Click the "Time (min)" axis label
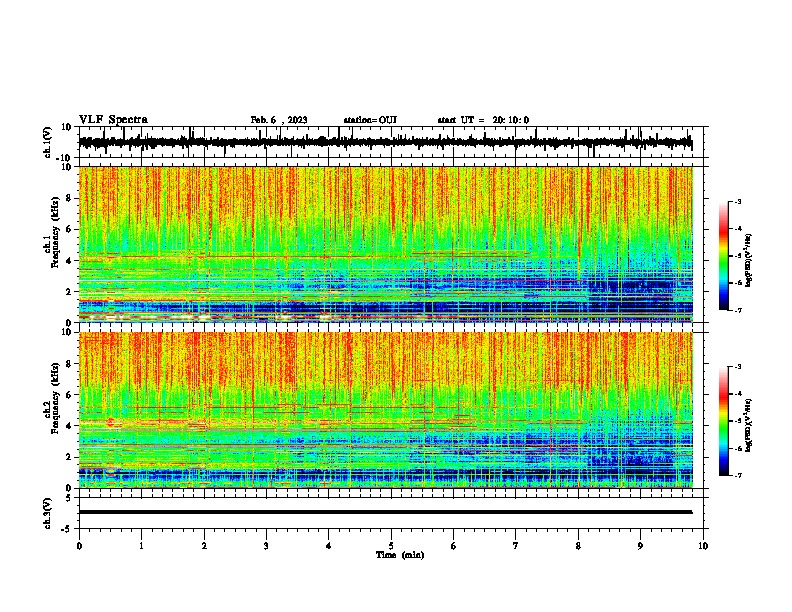 [x=400, y=555]
